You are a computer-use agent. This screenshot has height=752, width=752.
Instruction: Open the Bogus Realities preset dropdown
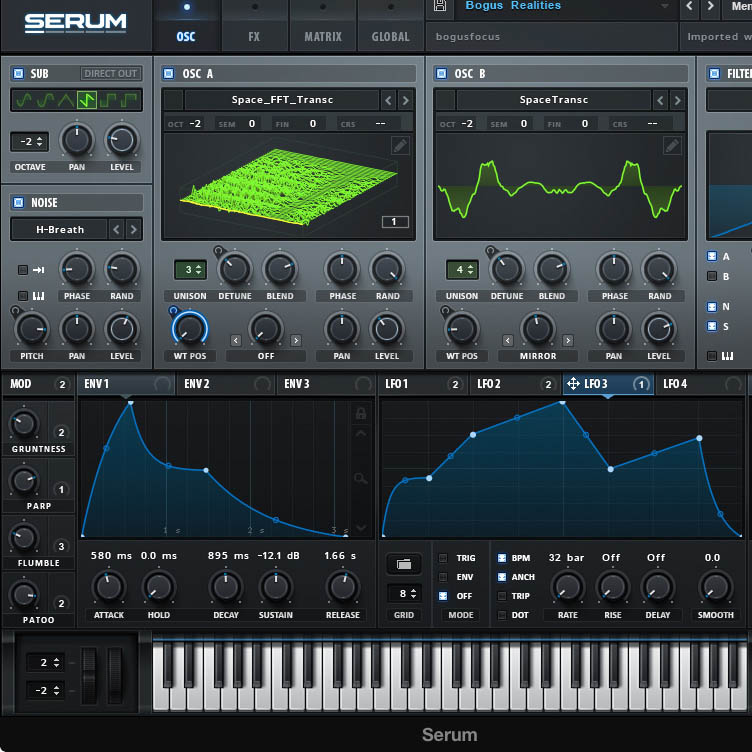566,6
